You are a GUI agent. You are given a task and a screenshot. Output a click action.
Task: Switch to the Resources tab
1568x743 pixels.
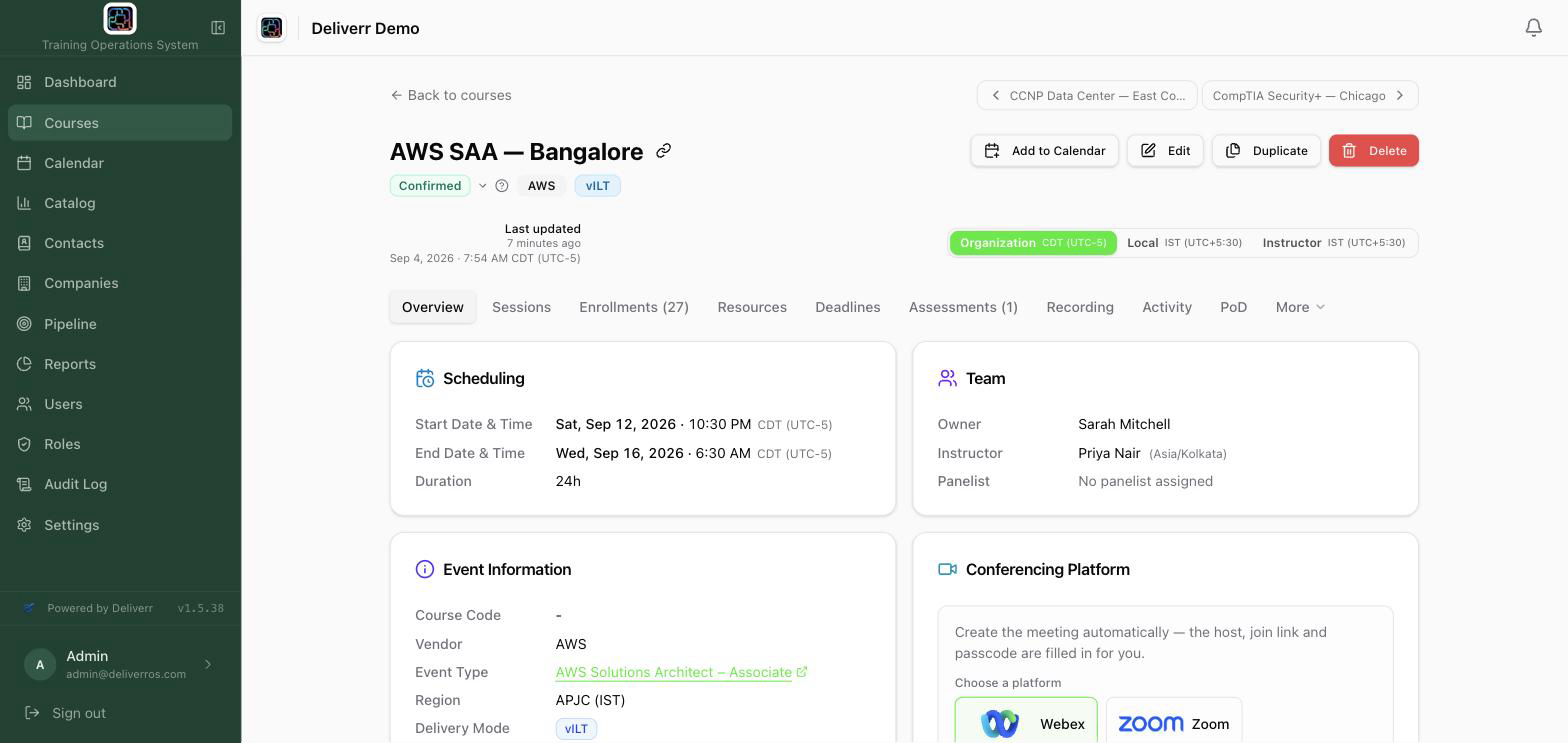752,307
